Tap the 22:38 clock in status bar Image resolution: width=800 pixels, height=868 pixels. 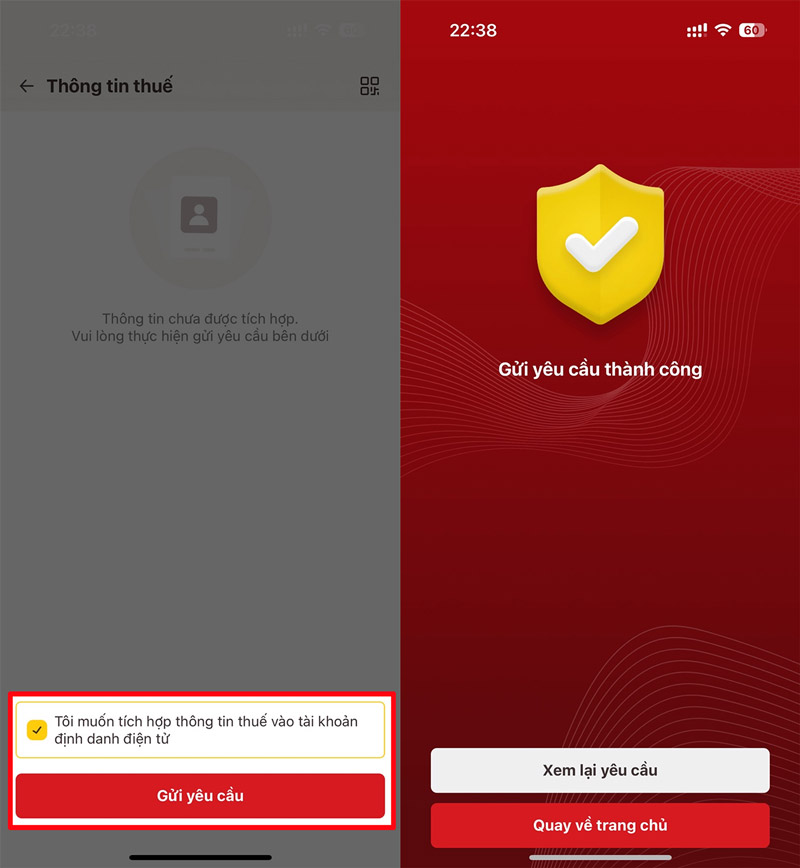pyautogui.click(x=473, y=30)
